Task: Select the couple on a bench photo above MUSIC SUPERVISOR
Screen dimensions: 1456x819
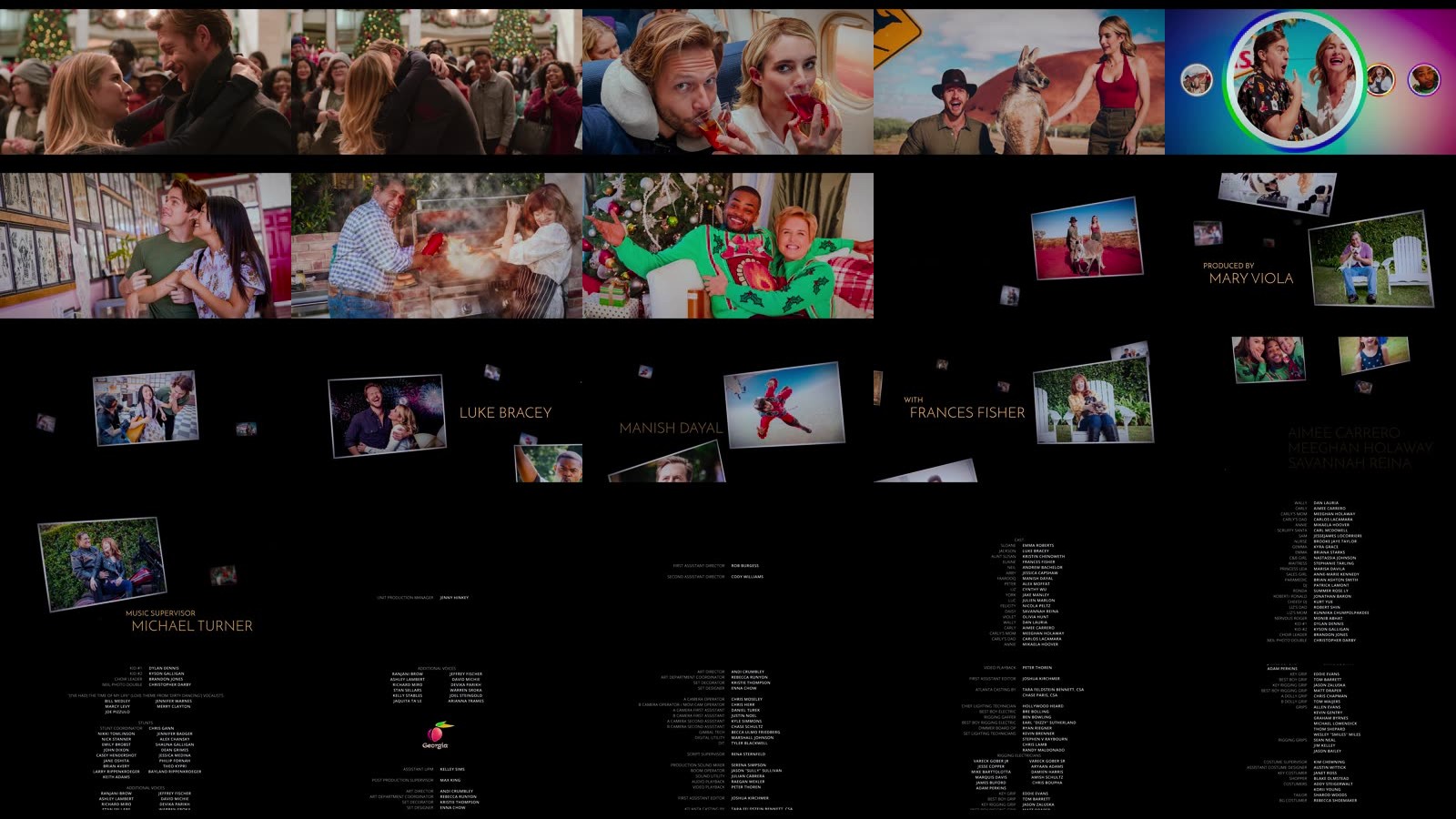Action: click(x=102, y=562)
